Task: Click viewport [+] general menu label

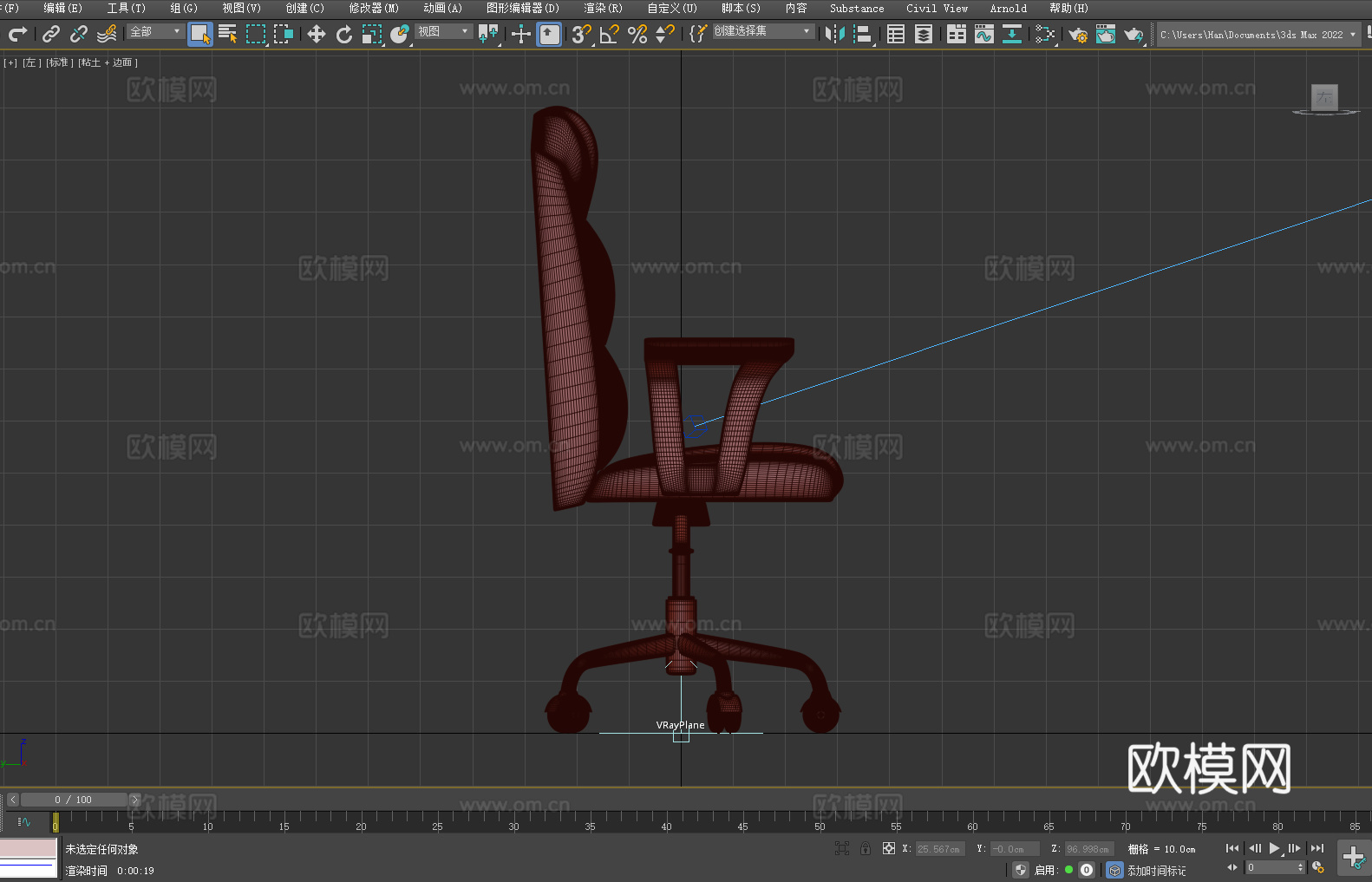Action: [10, 62]
